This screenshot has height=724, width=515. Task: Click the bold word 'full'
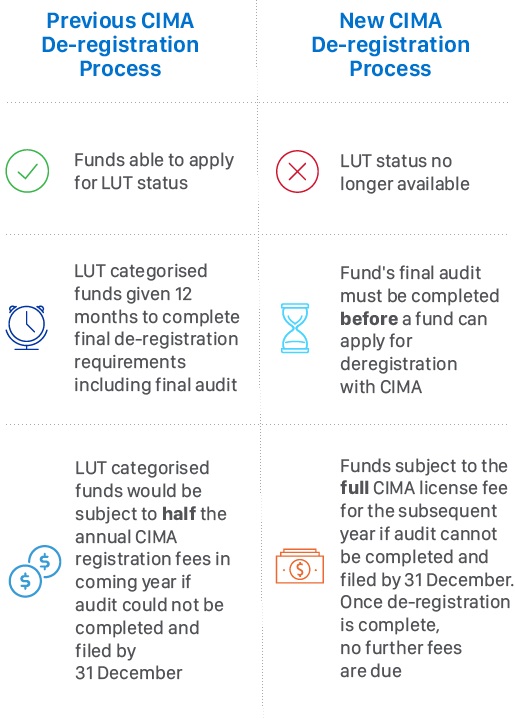pos(354,488)
